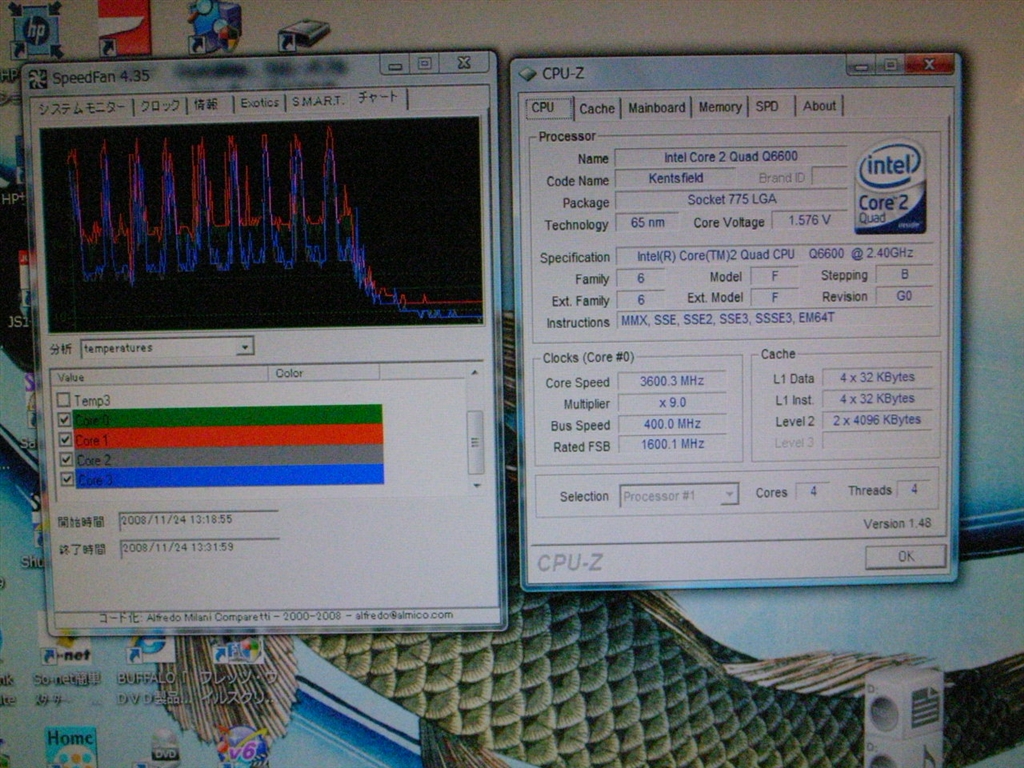Open the BUFFALO DVD desktop shortcut

(150, 650)
